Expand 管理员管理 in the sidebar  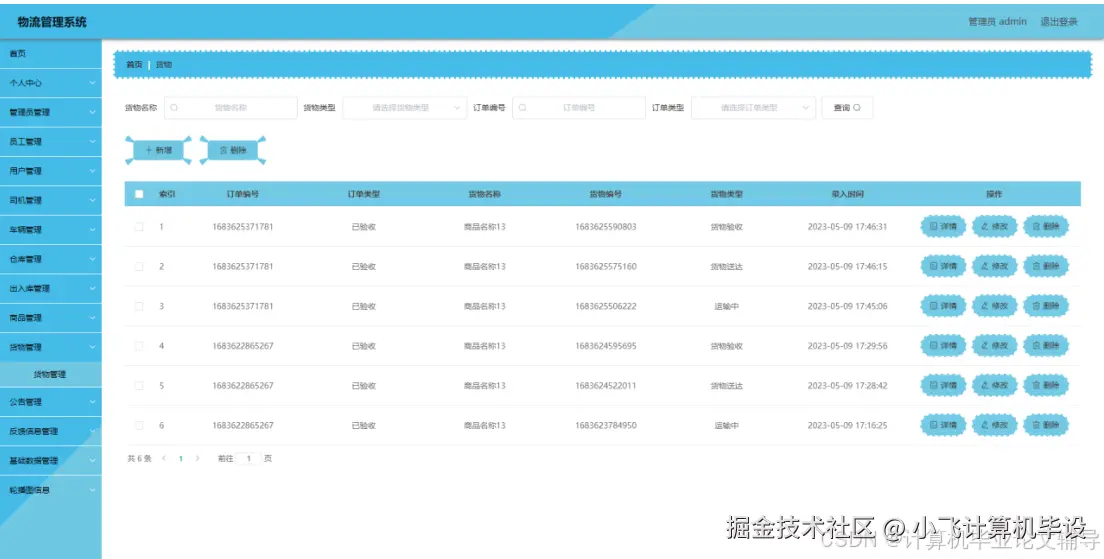51,113
